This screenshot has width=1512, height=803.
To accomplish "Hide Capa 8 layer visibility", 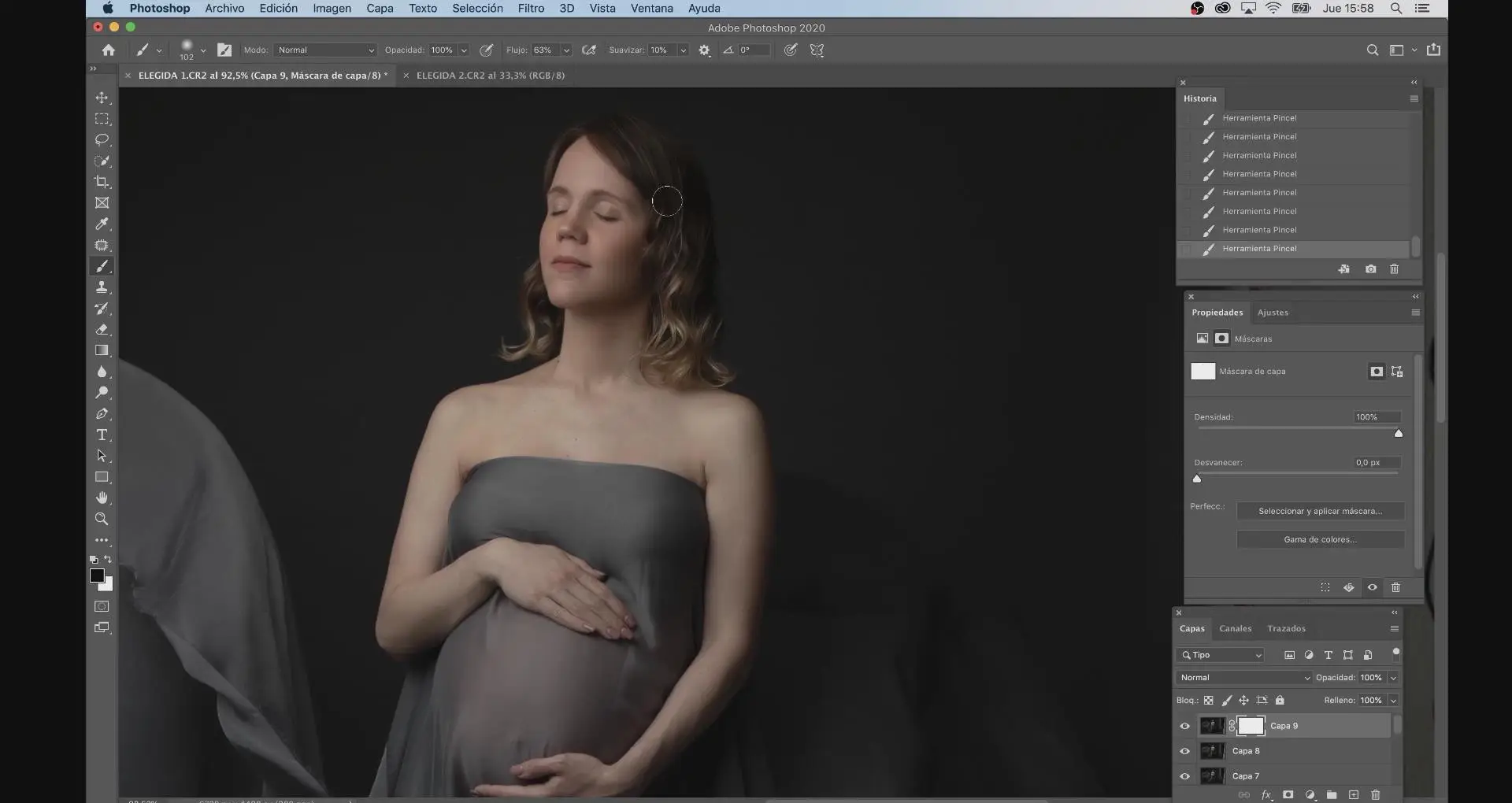I will [x=1185, y=752].
